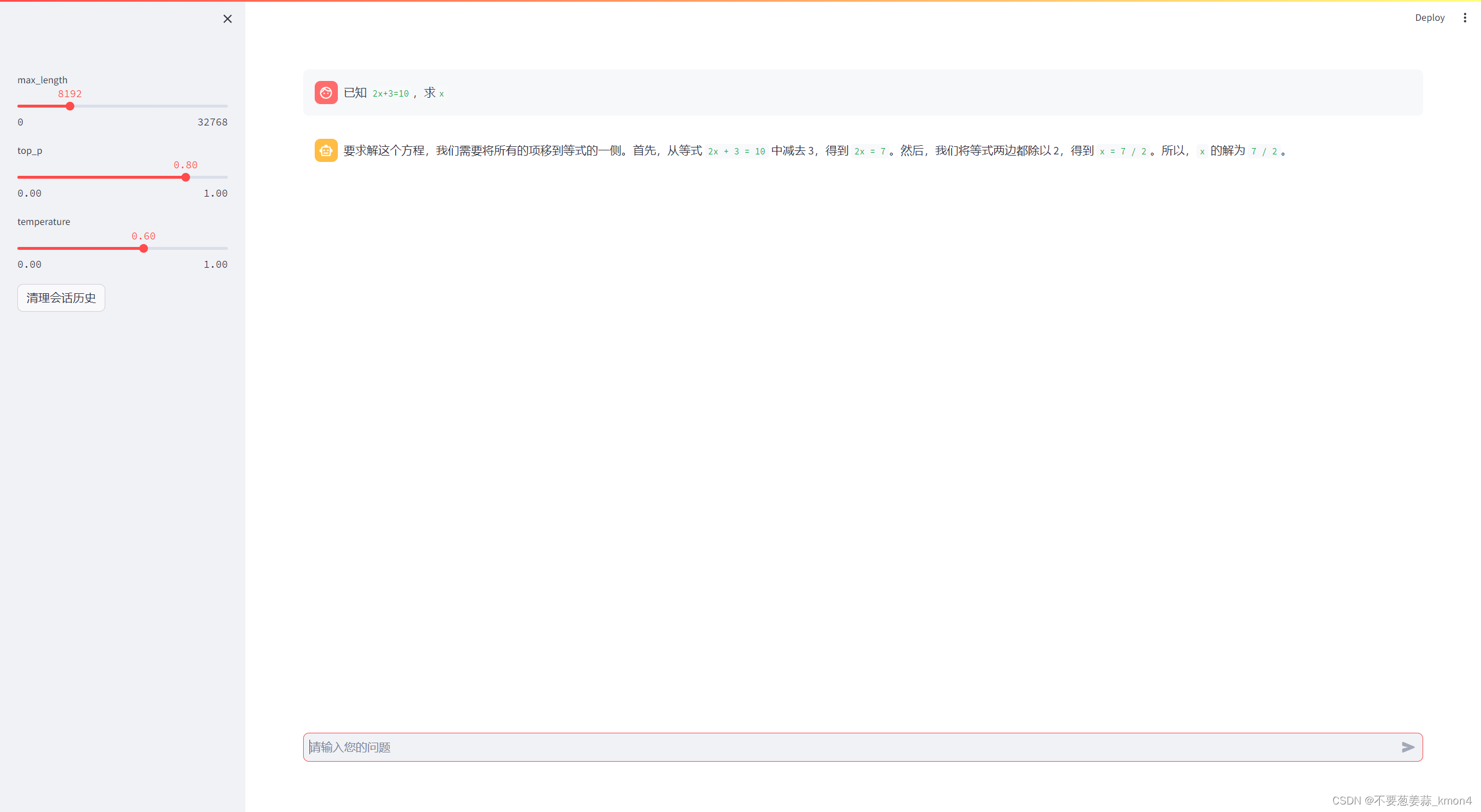Set temperature slider to maximum 1.00 end
Screen dimensions: 1481x812
click(227, 249)
